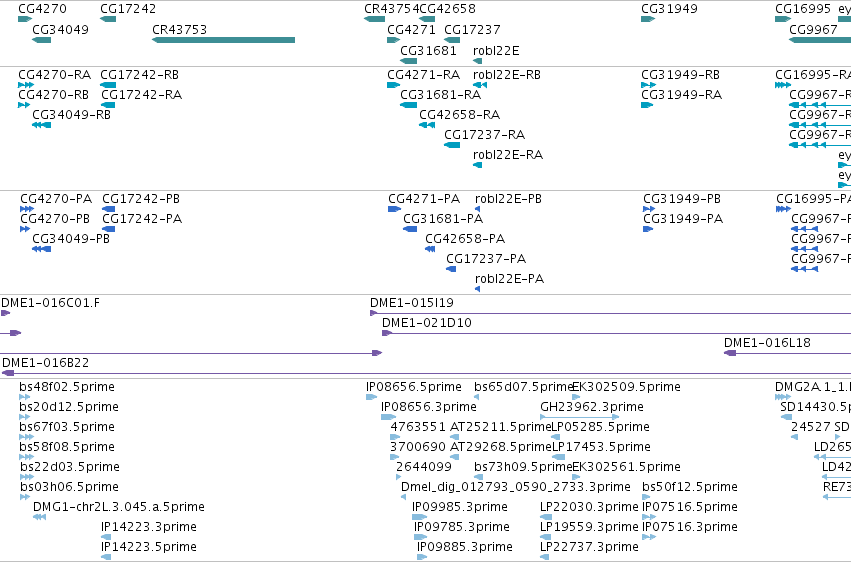Select protein CG17242-PB glyph
Viewport: 851px width, 562px height.
click(109, 209)
